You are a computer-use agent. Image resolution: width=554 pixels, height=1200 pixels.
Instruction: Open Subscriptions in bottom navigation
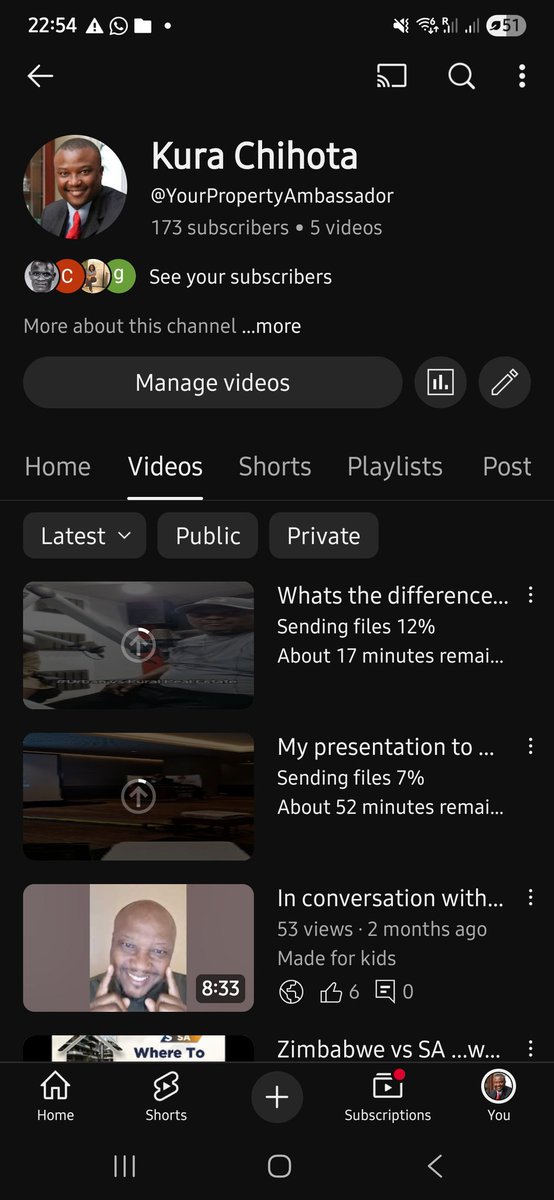[388, 1097]
